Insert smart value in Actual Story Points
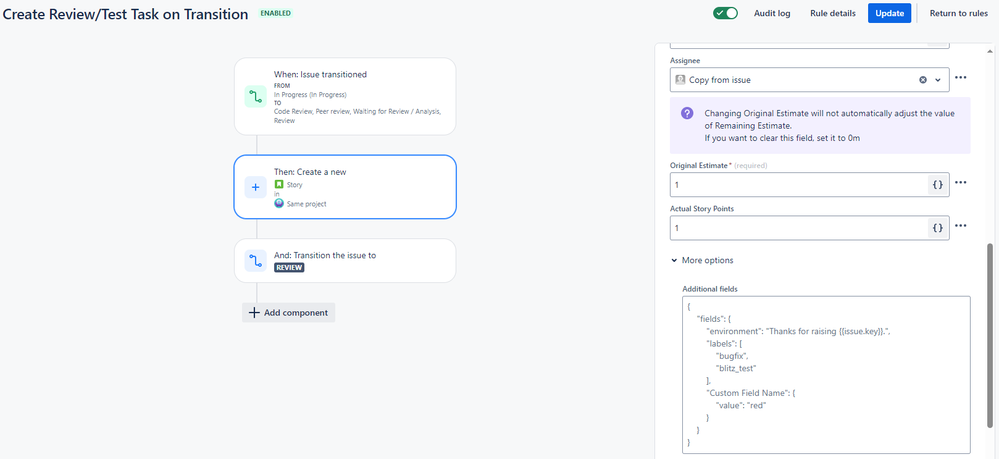 [x=937, y=228]
